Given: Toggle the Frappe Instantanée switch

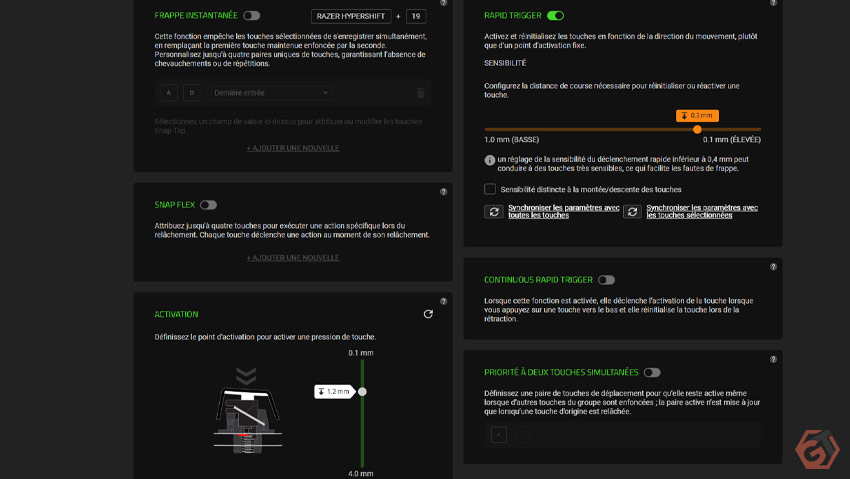Looking at the screenshot, I should click(252, 16).
